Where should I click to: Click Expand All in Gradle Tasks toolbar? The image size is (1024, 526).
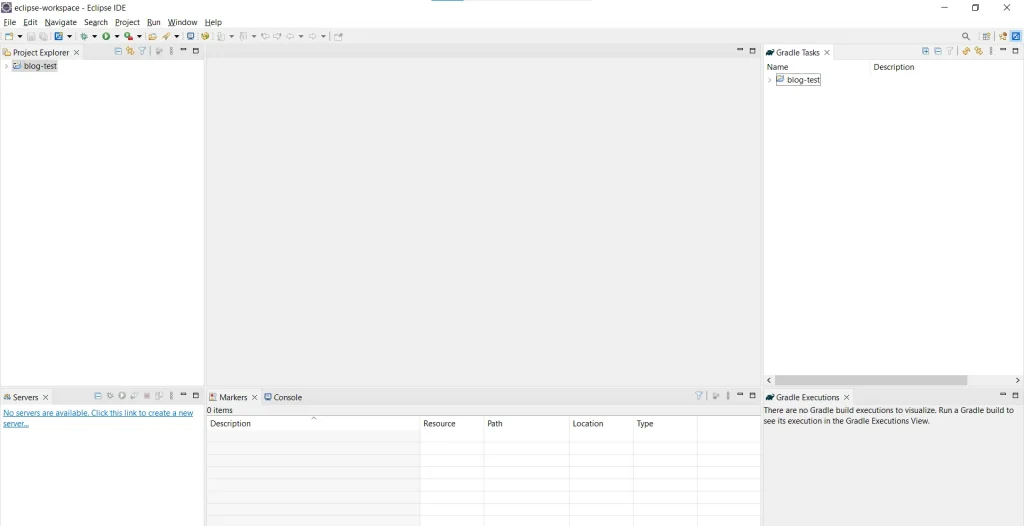click(x=925, y=51)
